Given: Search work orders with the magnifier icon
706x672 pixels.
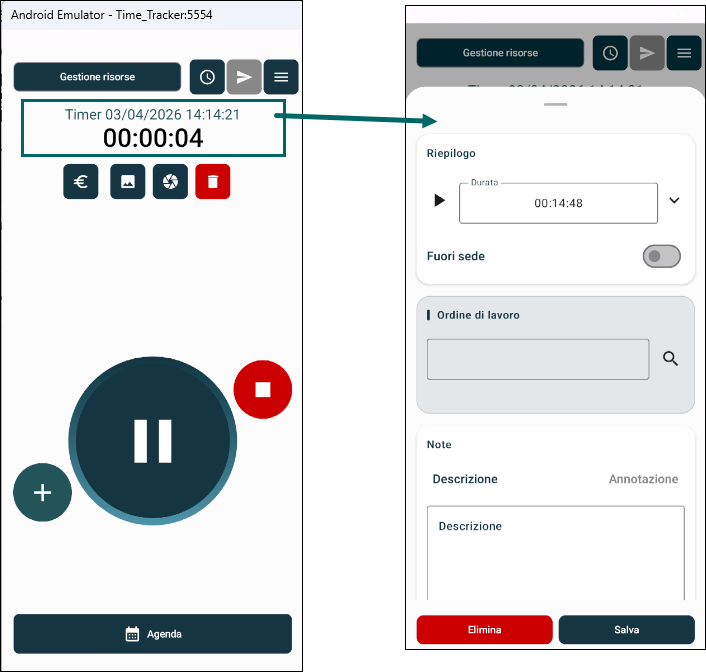Looking at the screenshot, I should click(670, 359).
